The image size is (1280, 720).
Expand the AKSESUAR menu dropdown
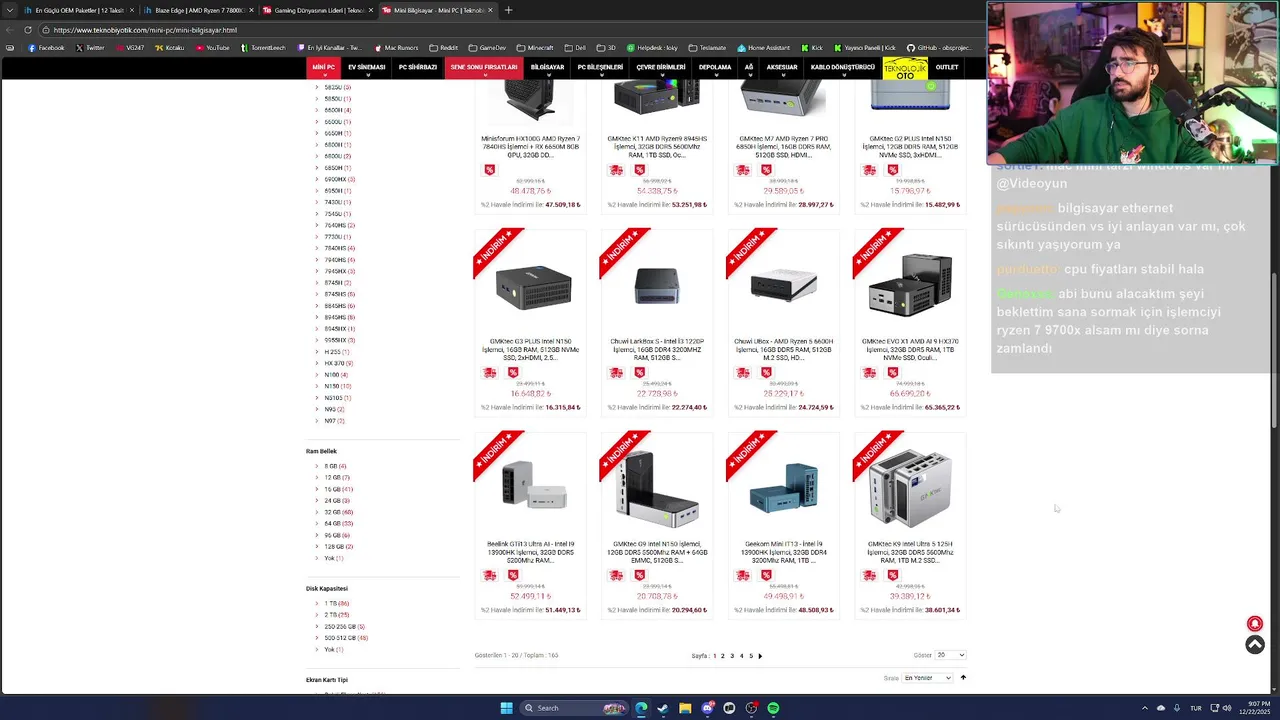click(782, 67)
